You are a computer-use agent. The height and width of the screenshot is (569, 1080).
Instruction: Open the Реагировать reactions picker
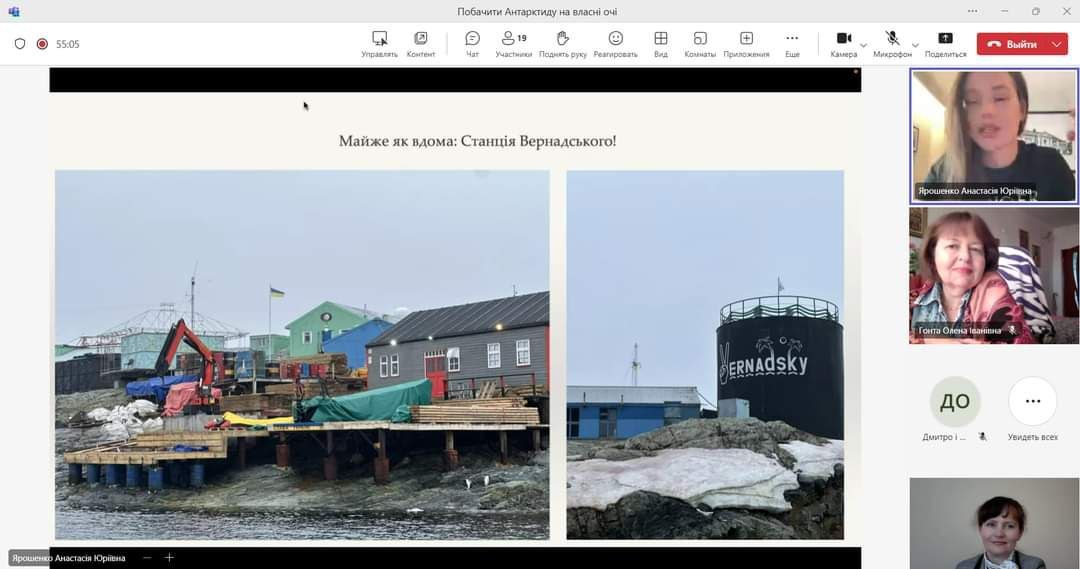coord(615,43)
